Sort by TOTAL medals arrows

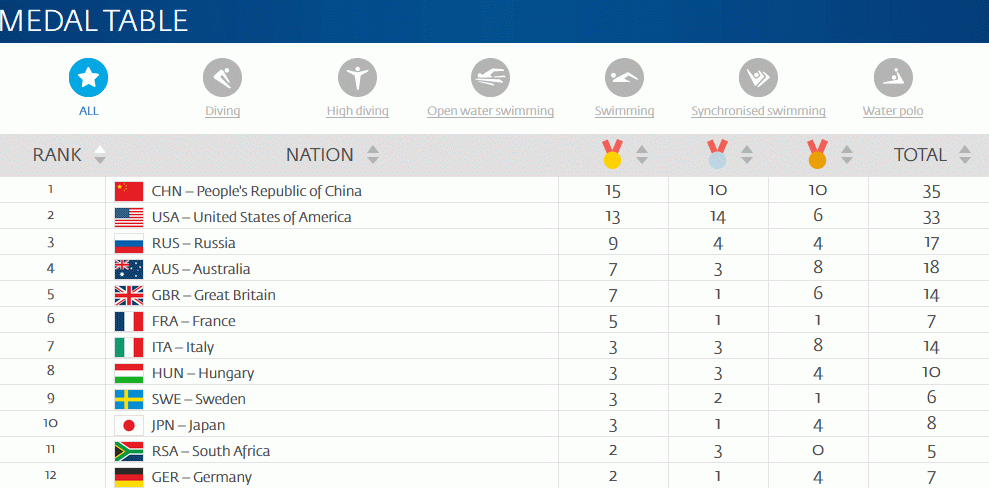pos(965,155)
